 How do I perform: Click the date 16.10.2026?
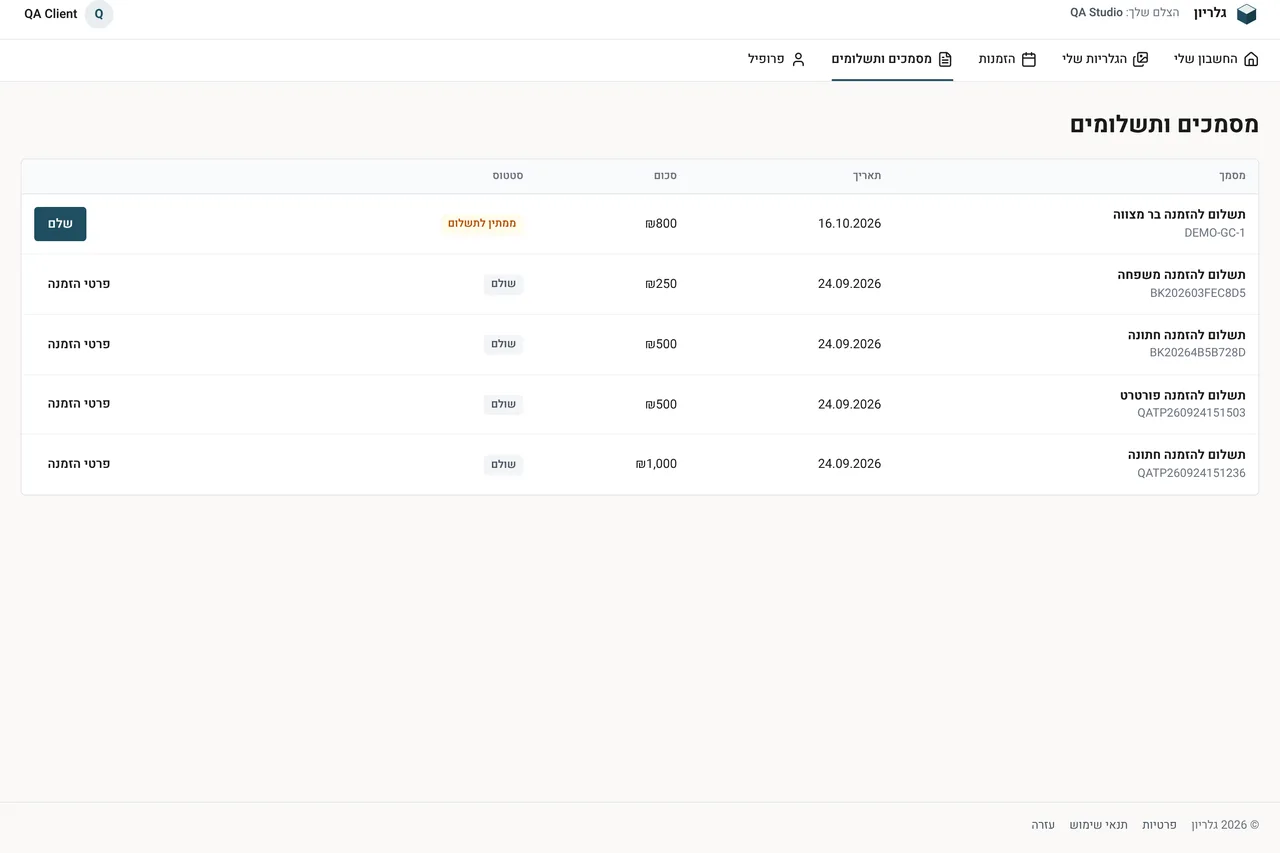849,224
